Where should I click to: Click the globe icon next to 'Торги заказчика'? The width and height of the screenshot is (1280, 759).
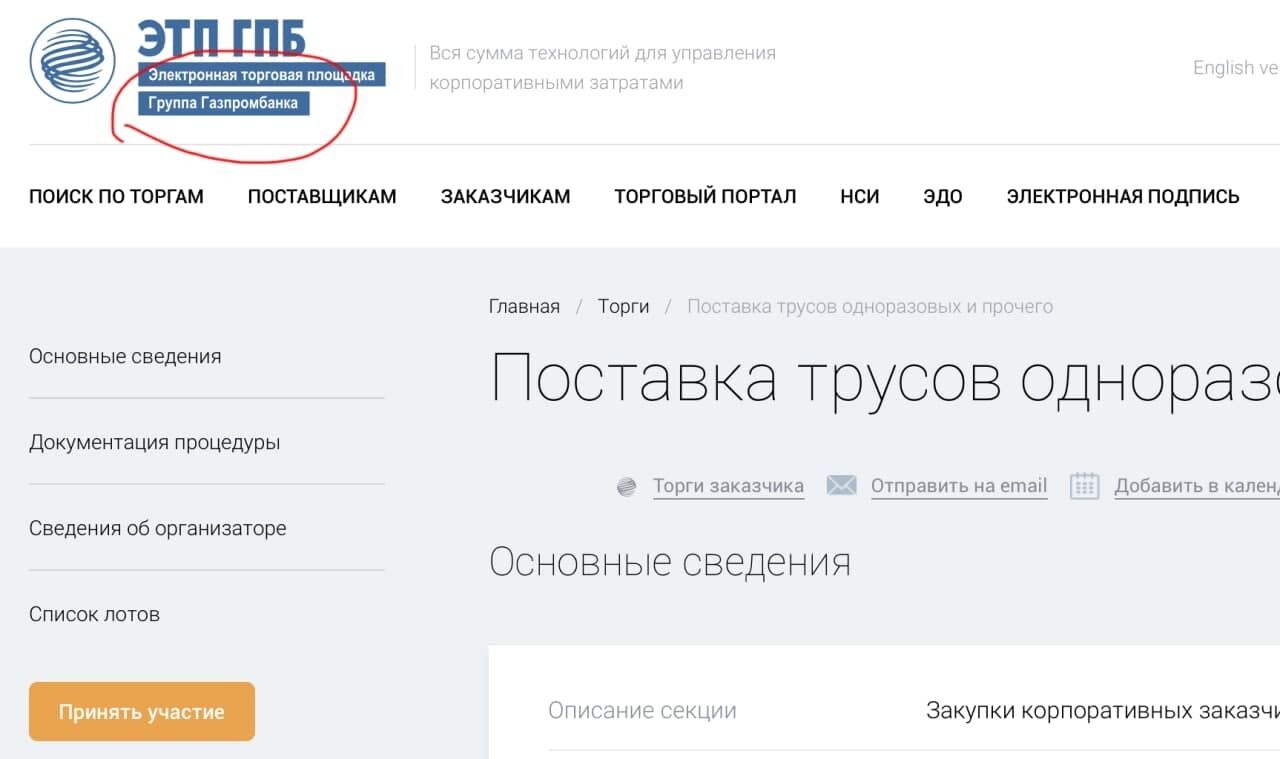pyautogui.click(x=628, y=486)
